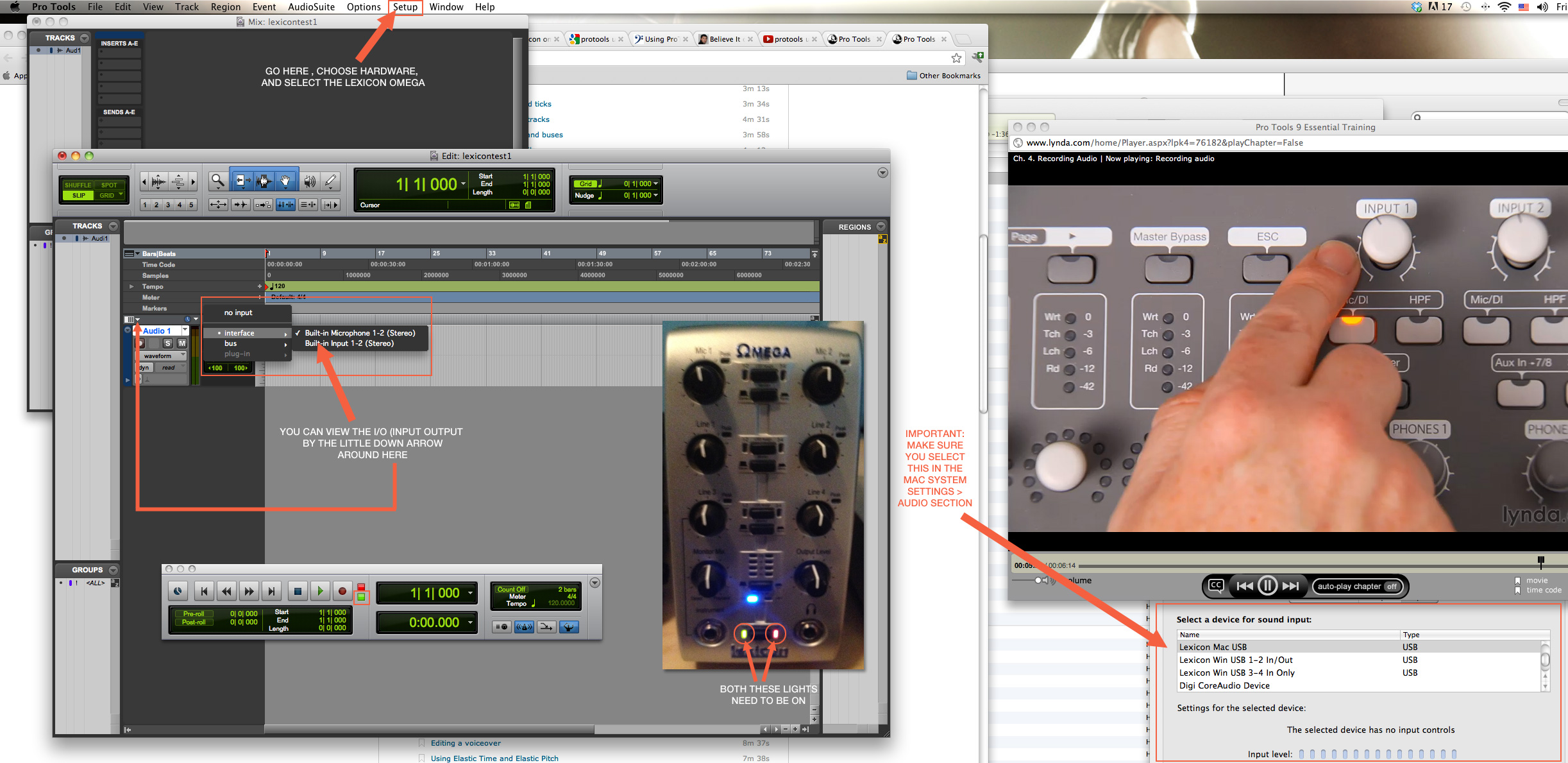Select bus submenu in input menu
The width and height of the screenshot is (1568, 763).
pyautogui.click(x=247, y=343)
